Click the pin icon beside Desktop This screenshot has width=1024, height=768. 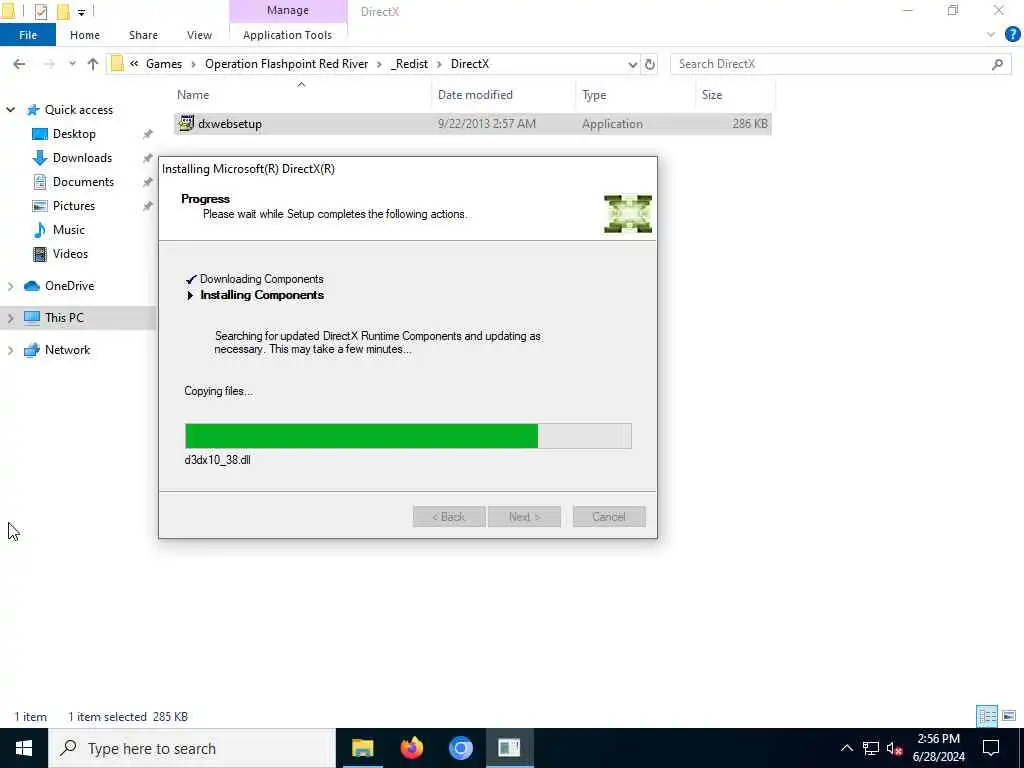148,134
